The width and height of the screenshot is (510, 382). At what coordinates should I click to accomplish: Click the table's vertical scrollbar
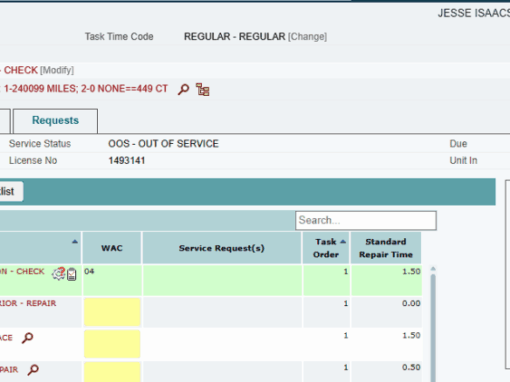pyautogui.click(x=433, y=327)
